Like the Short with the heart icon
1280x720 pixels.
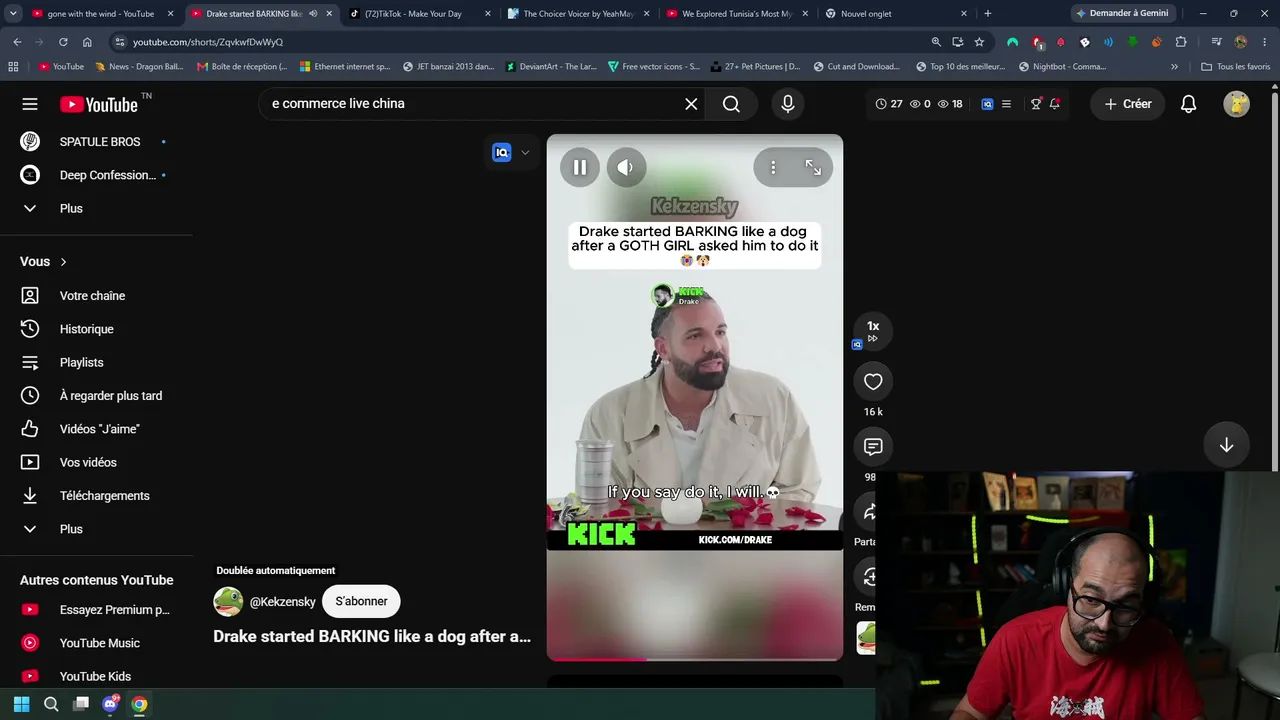(x=873, y=381)
